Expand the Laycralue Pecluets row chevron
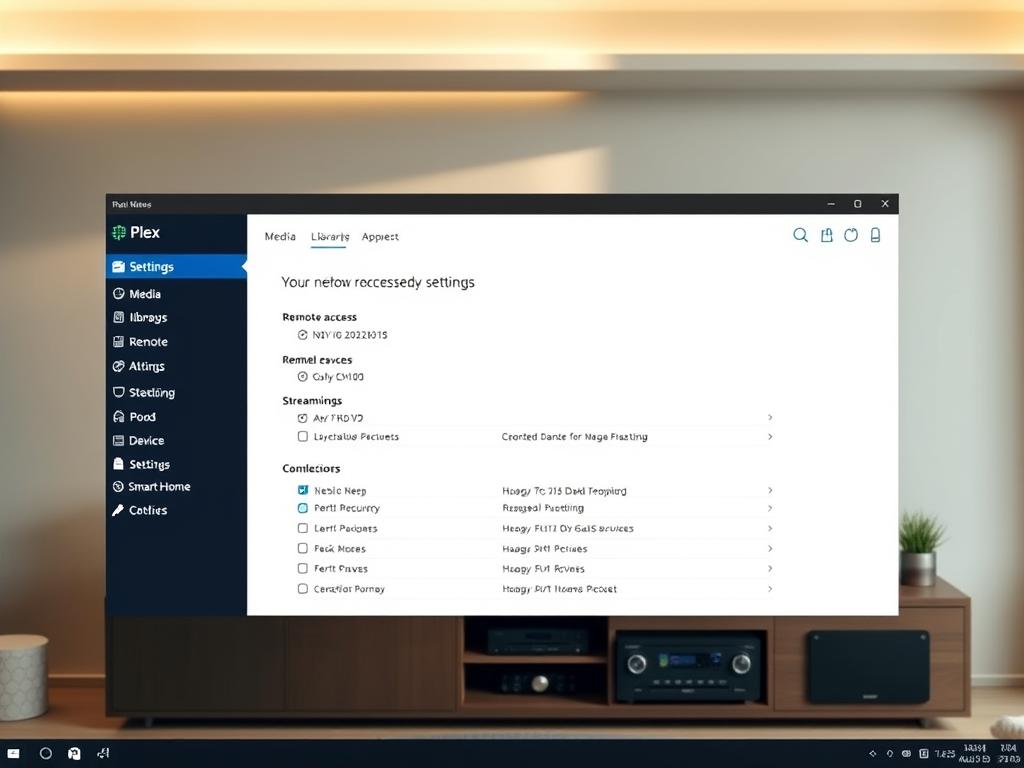Viewport: 1024px width, 768px height. click(x=771, y=436)
